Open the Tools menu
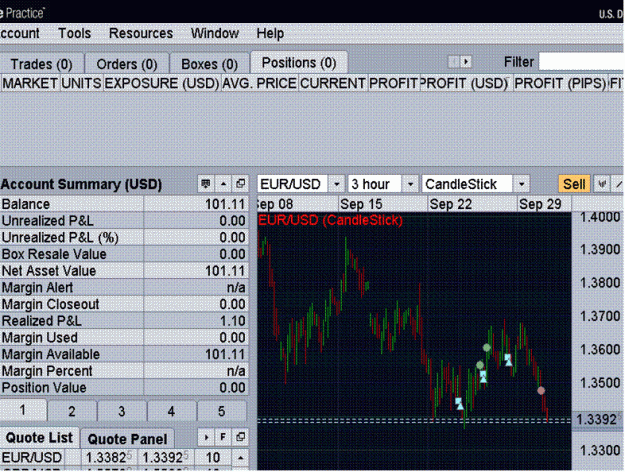 coord(75,33)
